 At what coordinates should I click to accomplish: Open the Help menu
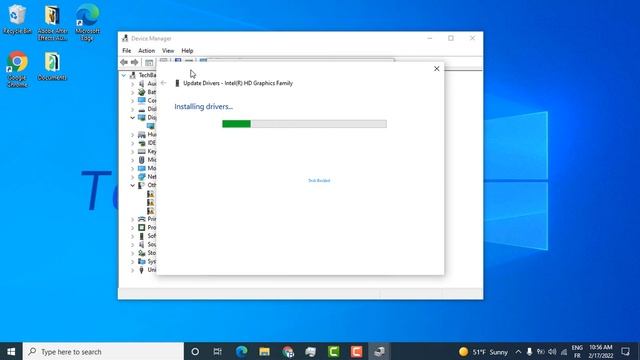[187, 51]
